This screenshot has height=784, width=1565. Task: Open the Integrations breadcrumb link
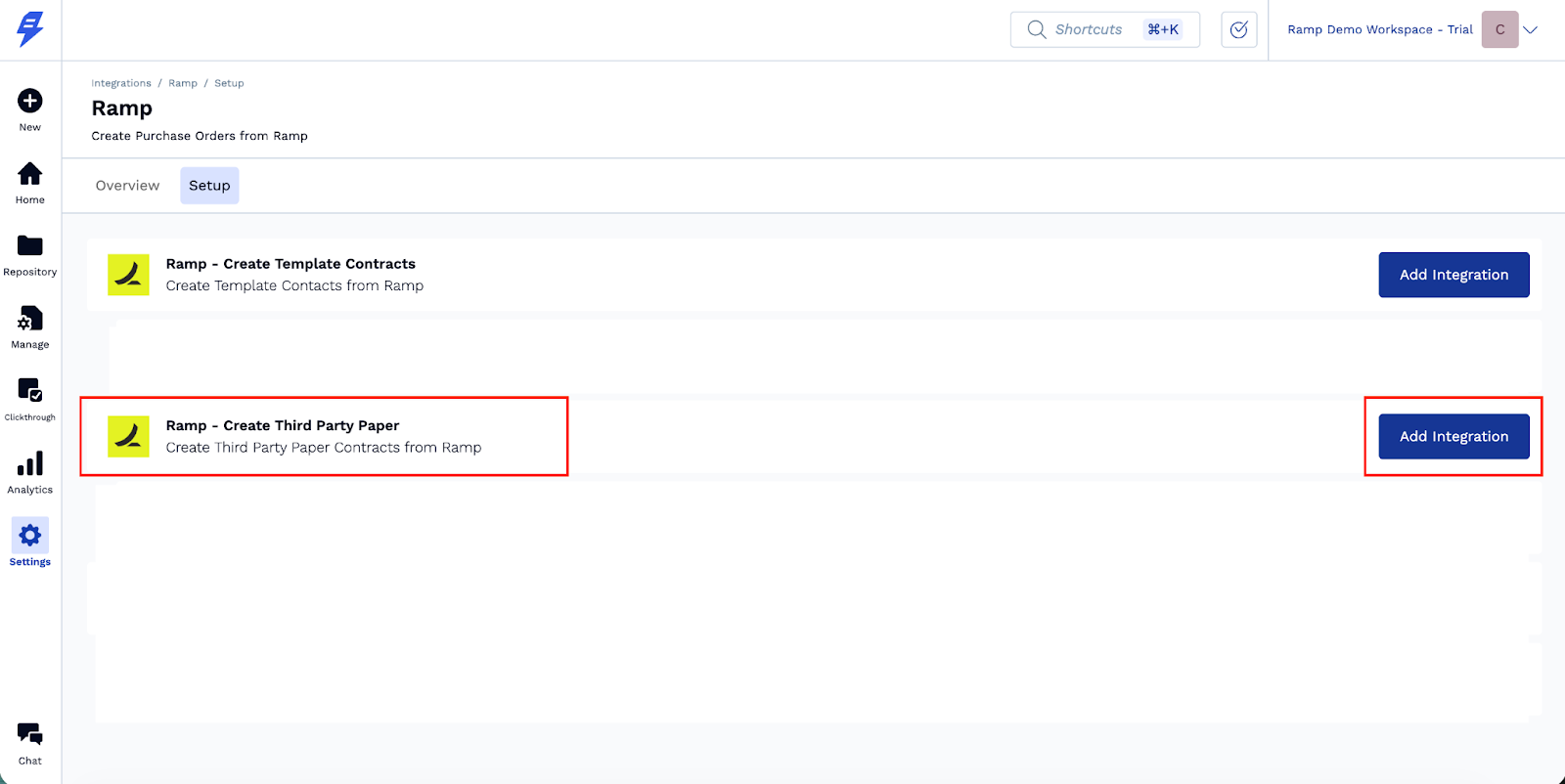click(121, 83)
